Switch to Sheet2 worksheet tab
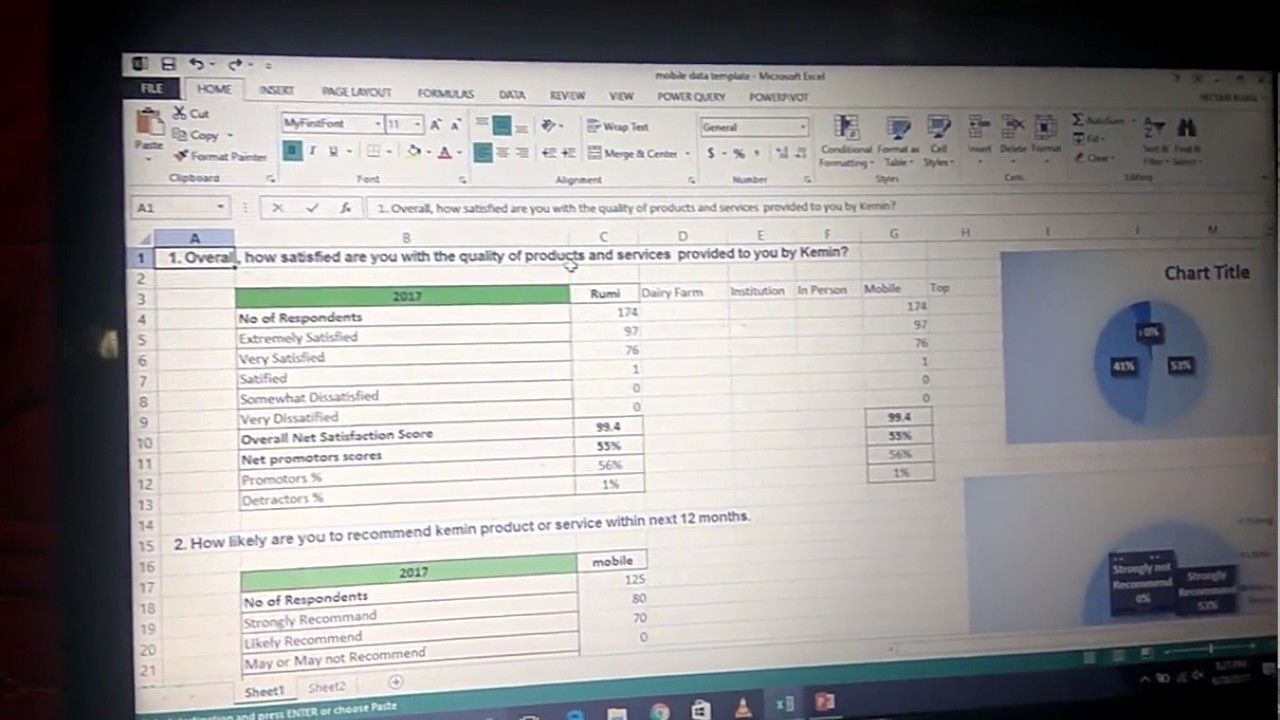This screenshot has height=720, width=1280. (x=327, y=687)
